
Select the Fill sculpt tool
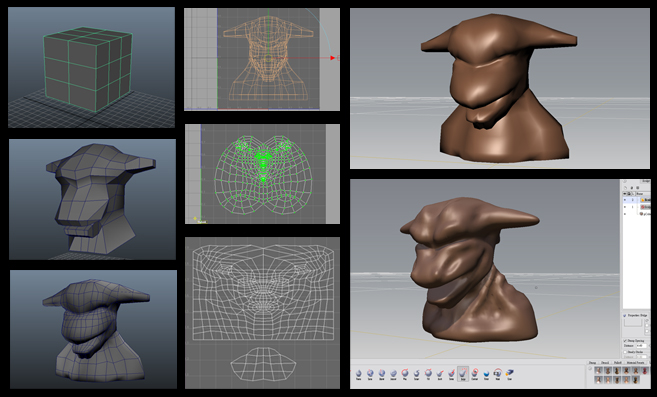click(x=428, y=373)
